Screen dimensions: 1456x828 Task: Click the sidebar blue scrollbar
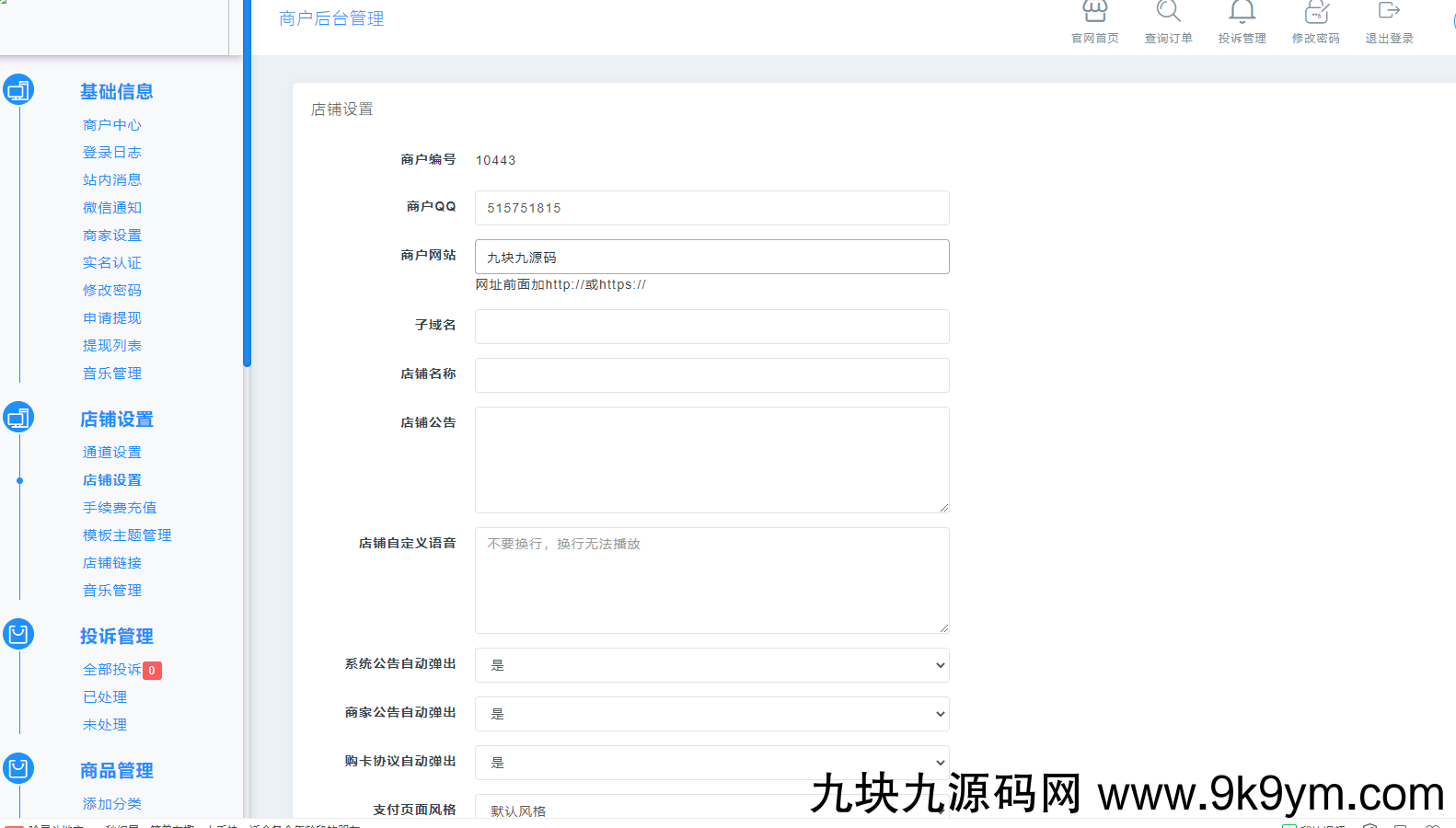247,184
